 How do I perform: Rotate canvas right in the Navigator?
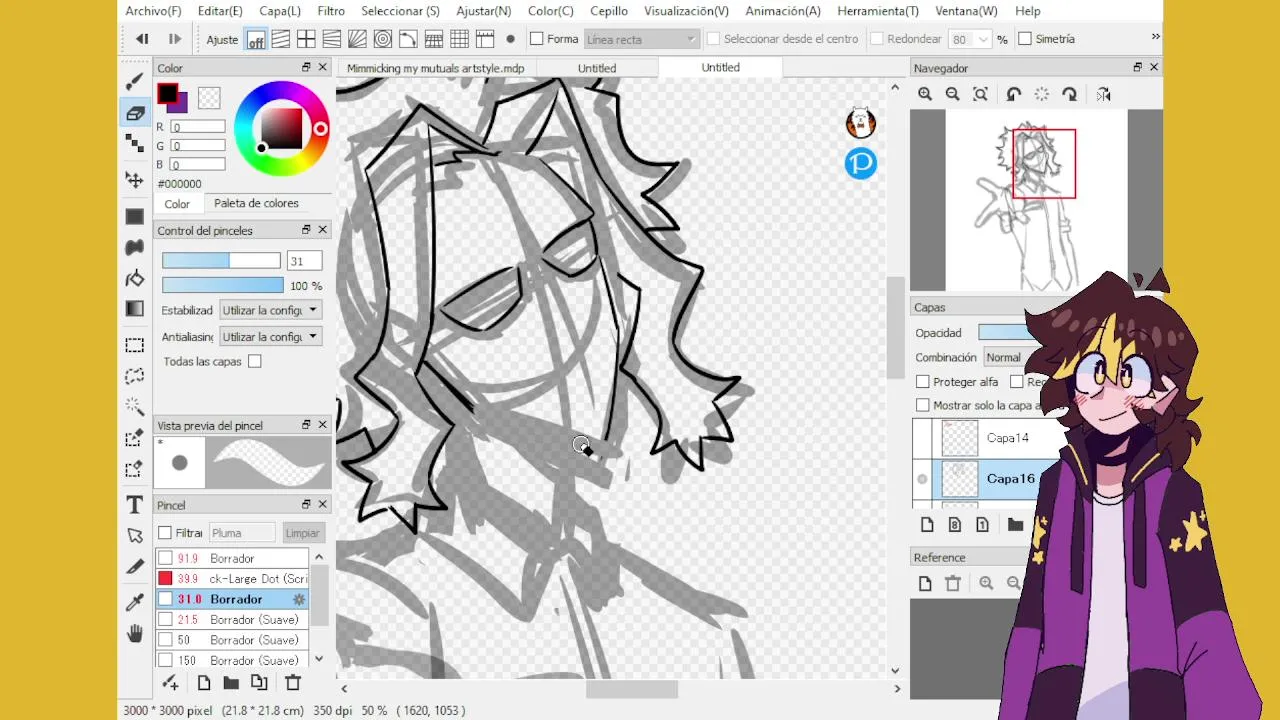pos(1070,94)
